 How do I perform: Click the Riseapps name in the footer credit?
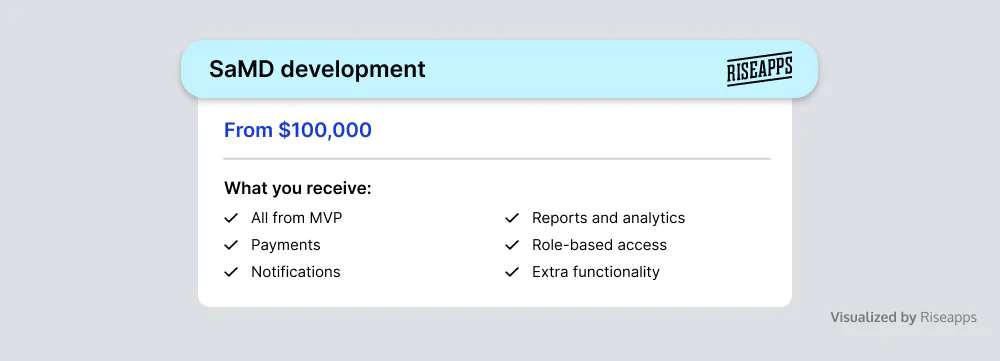[948, 317]
